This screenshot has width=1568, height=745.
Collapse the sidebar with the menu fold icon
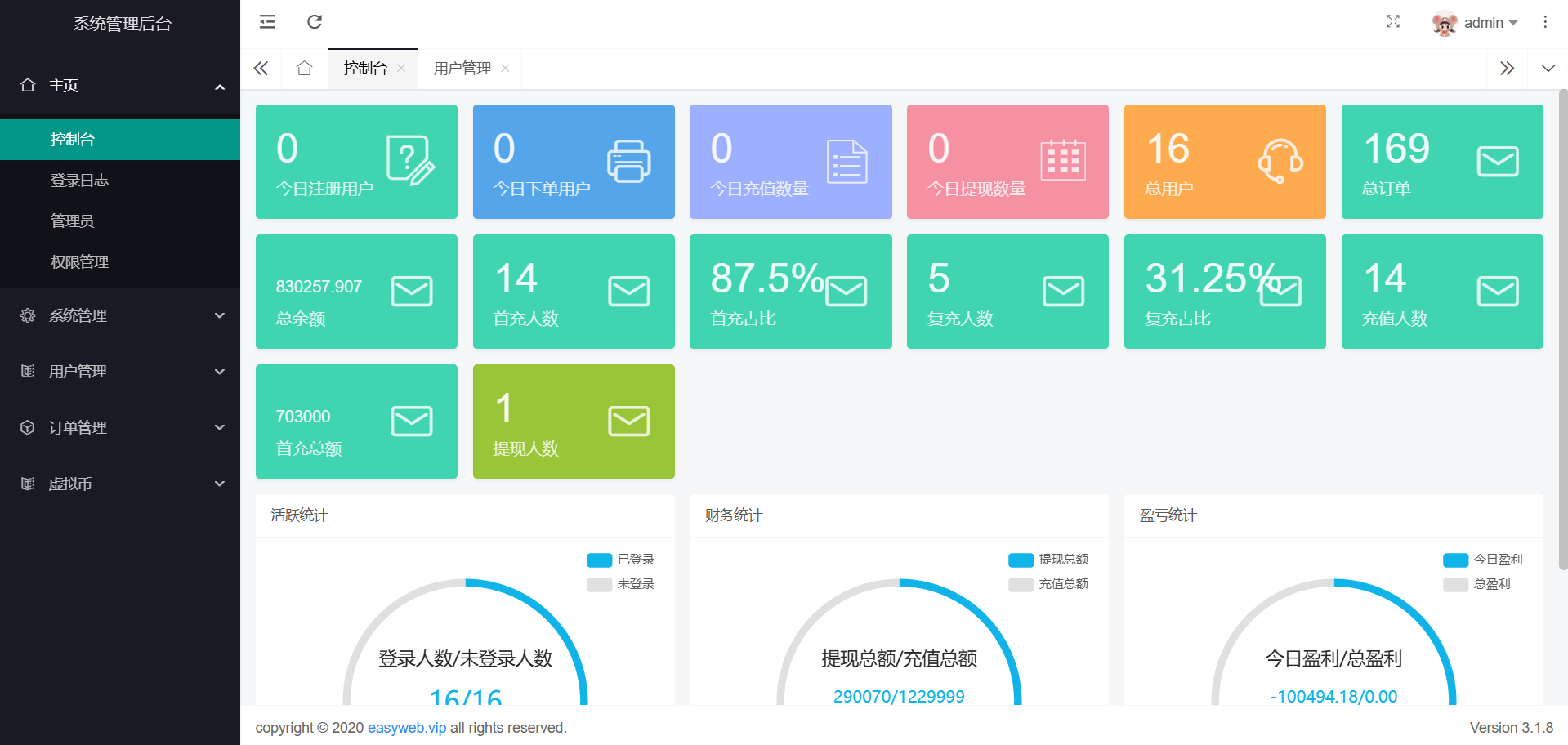coord(267,22)
